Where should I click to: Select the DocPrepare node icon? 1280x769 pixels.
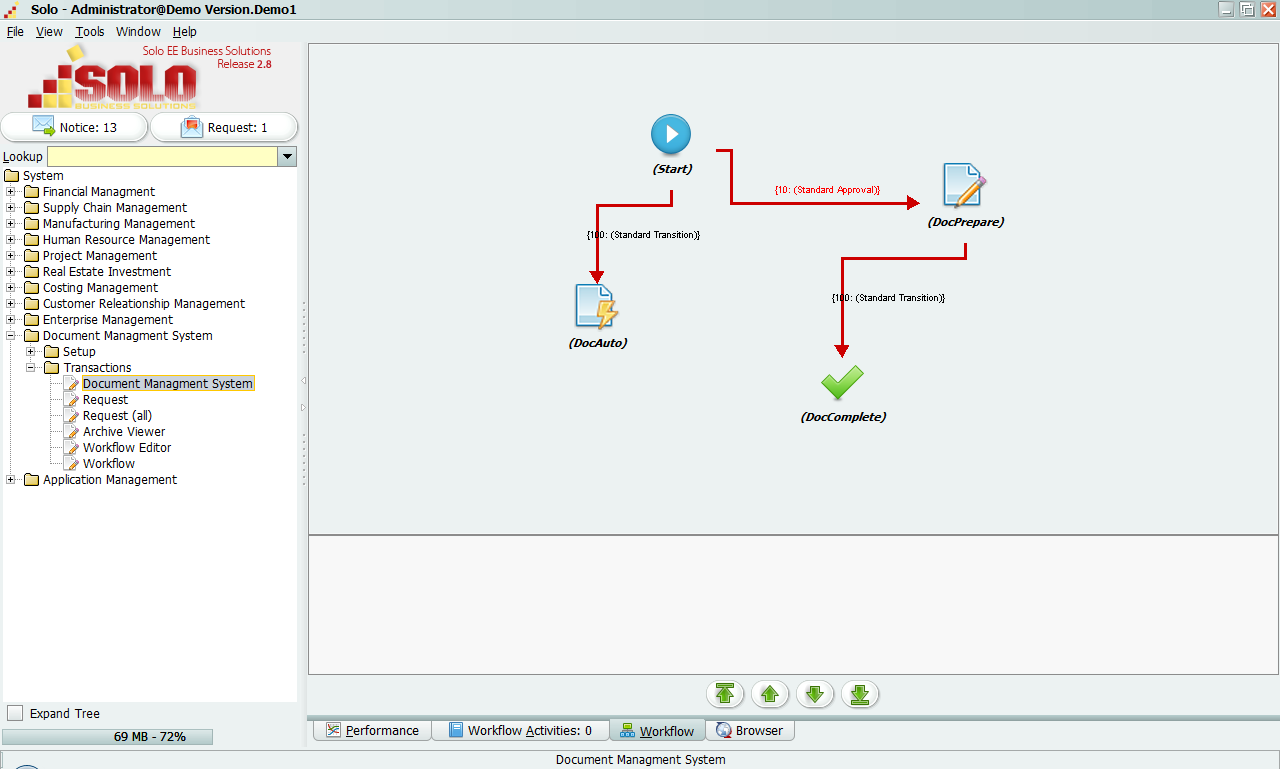(x=964, y=185)
